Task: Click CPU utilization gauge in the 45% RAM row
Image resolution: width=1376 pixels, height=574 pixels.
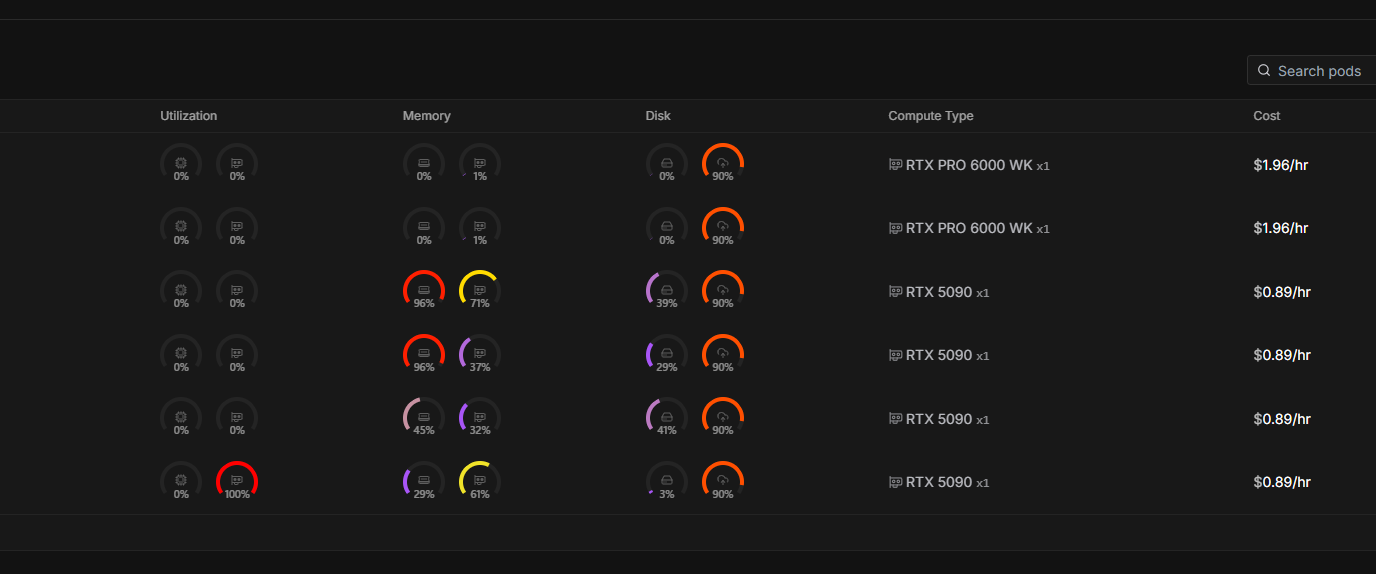Action: point(181,418)
